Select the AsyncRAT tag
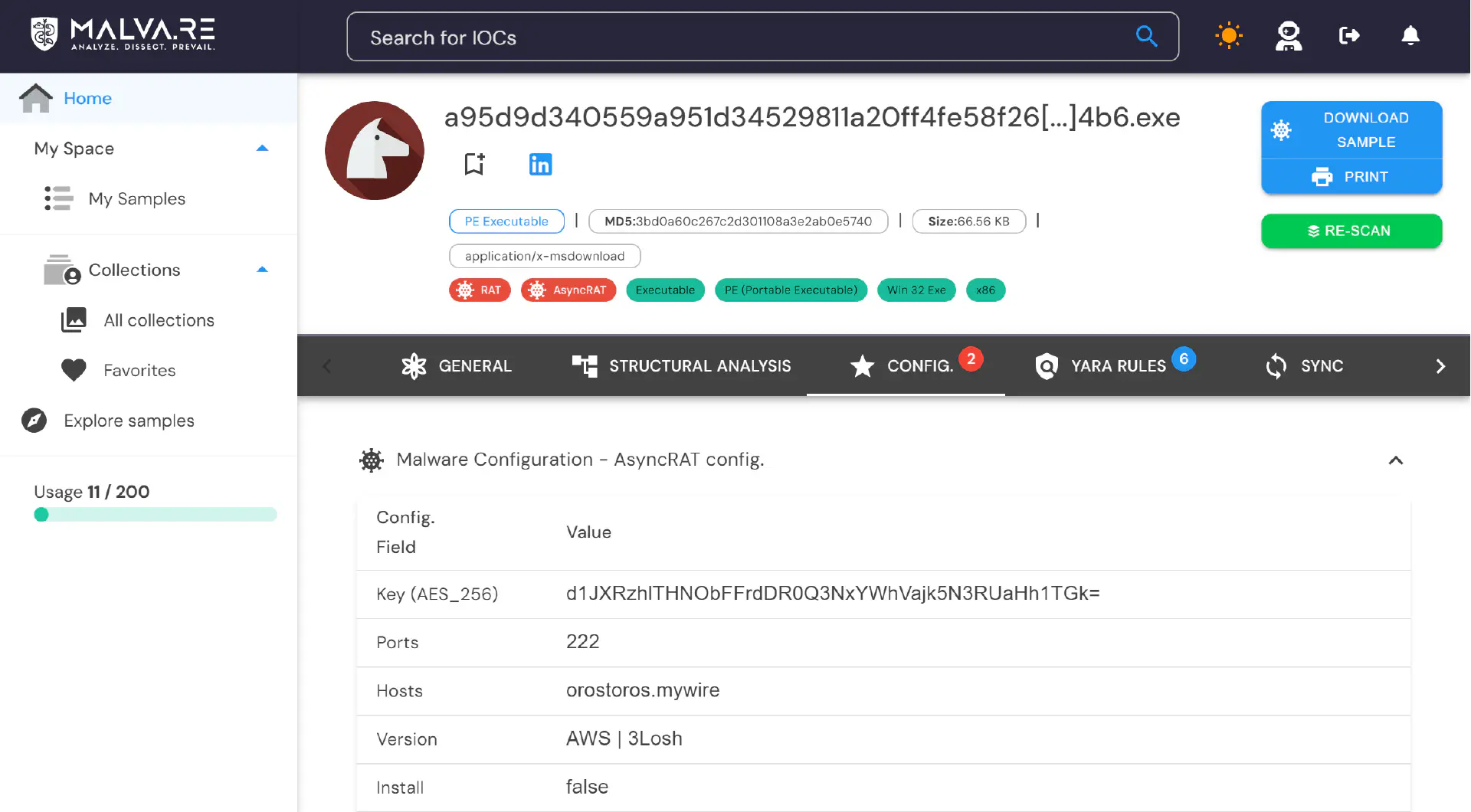The width and height of the screenshot is (1471, 812). [x=568, y=290]
